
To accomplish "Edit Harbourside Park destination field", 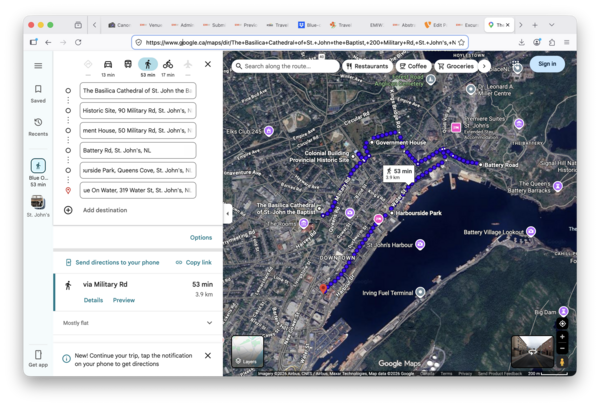I will click(x=138, y=170).
